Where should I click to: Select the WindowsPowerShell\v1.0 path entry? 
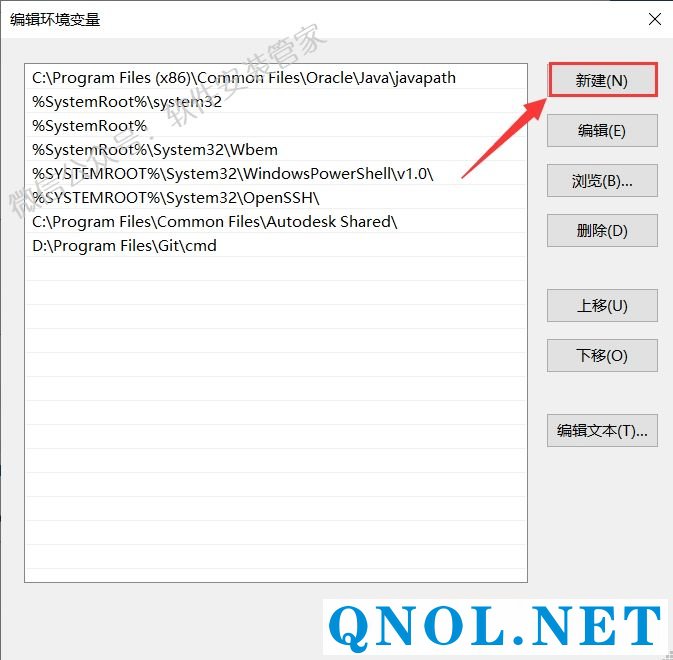tap(276, 174)
